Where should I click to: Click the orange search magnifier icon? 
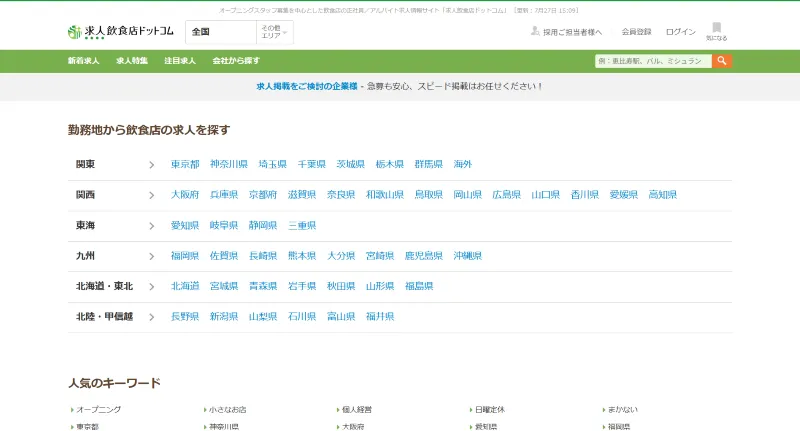[721, 61]
